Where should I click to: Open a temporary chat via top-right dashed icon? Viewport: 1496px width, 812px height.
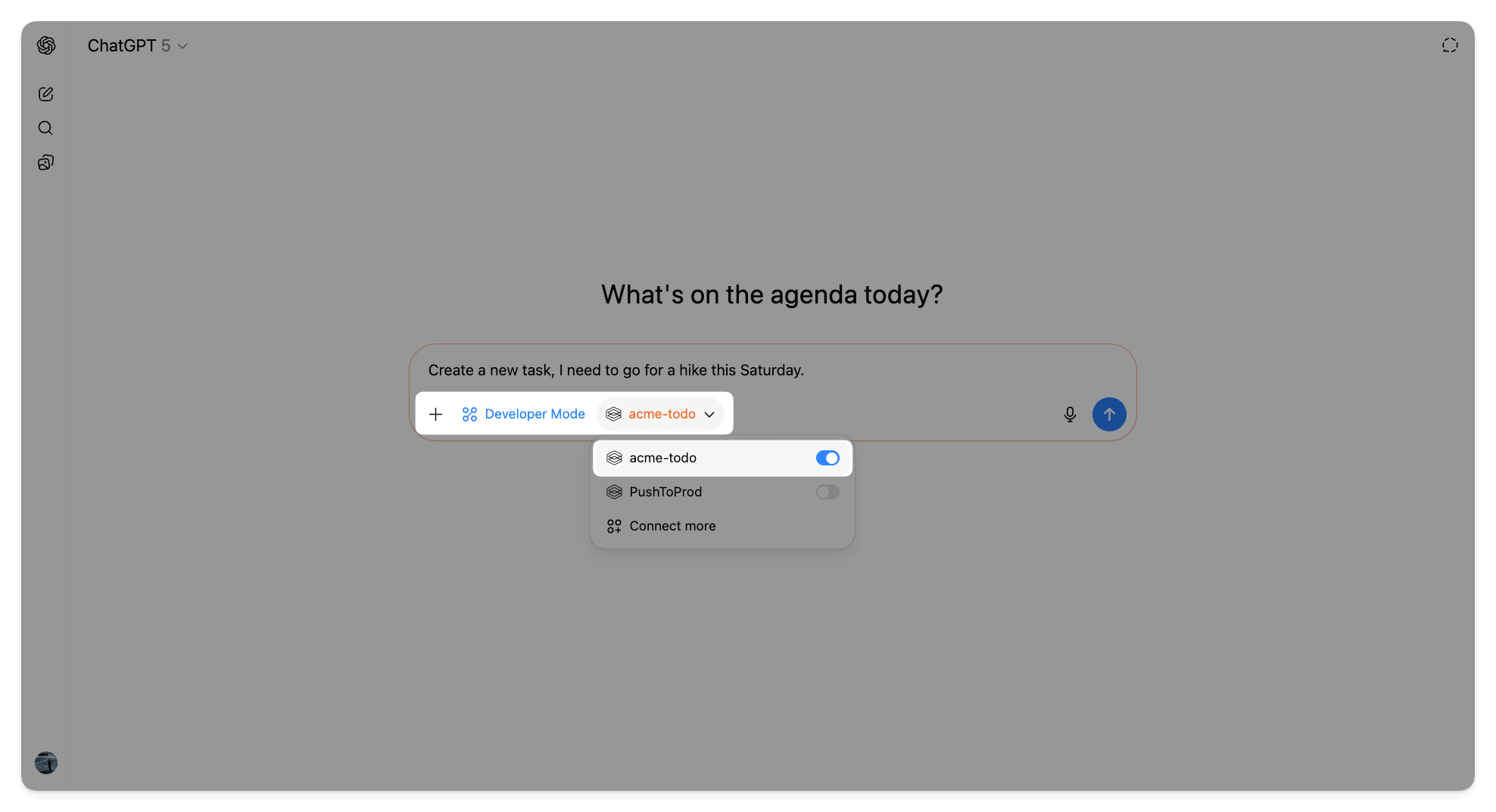pyautogui.click(x=1450, y=45)
